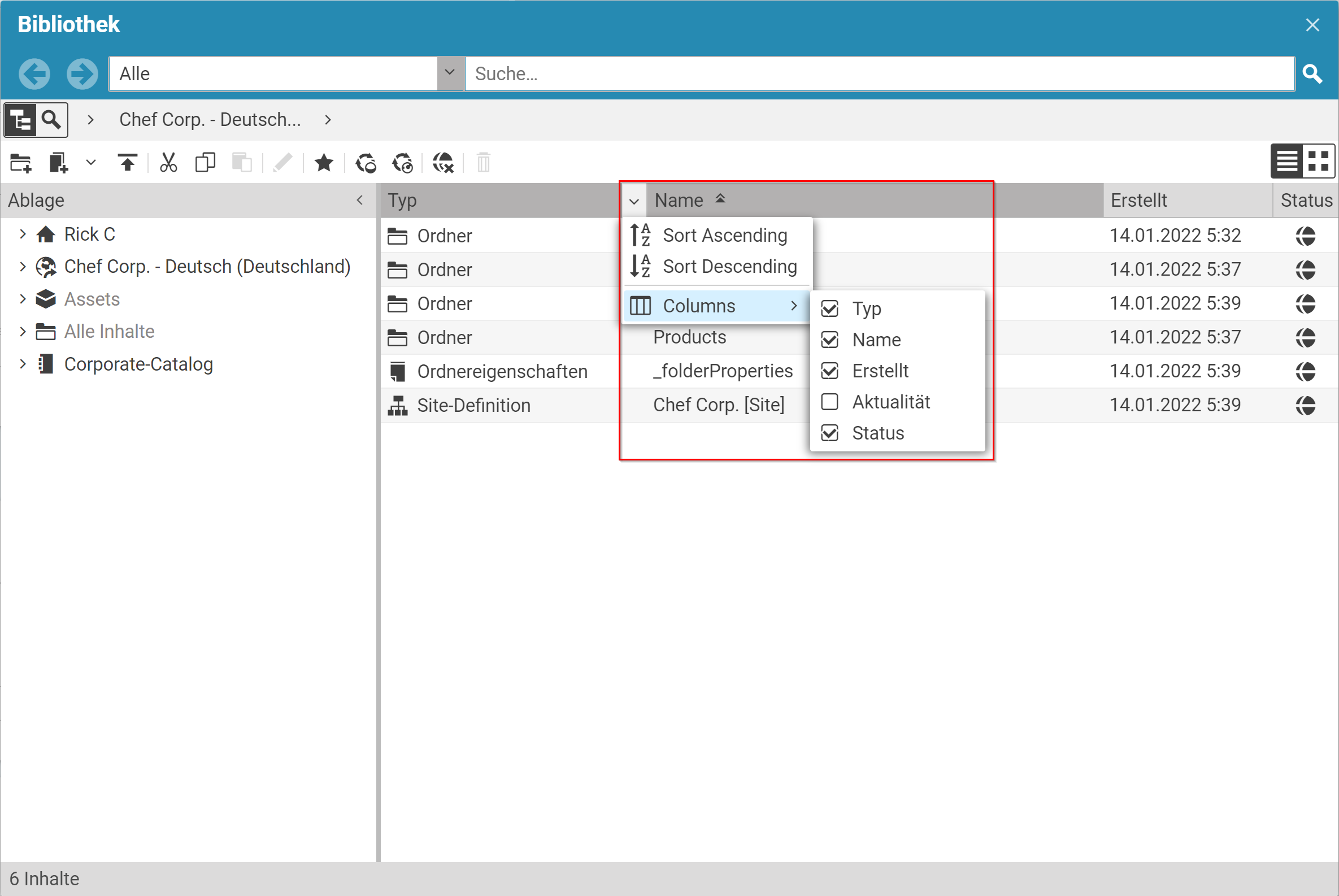This screenshot has height=896, width=1339.
Task: Click the withdraw publication globe icon
Action: click(x=443, y=163)
